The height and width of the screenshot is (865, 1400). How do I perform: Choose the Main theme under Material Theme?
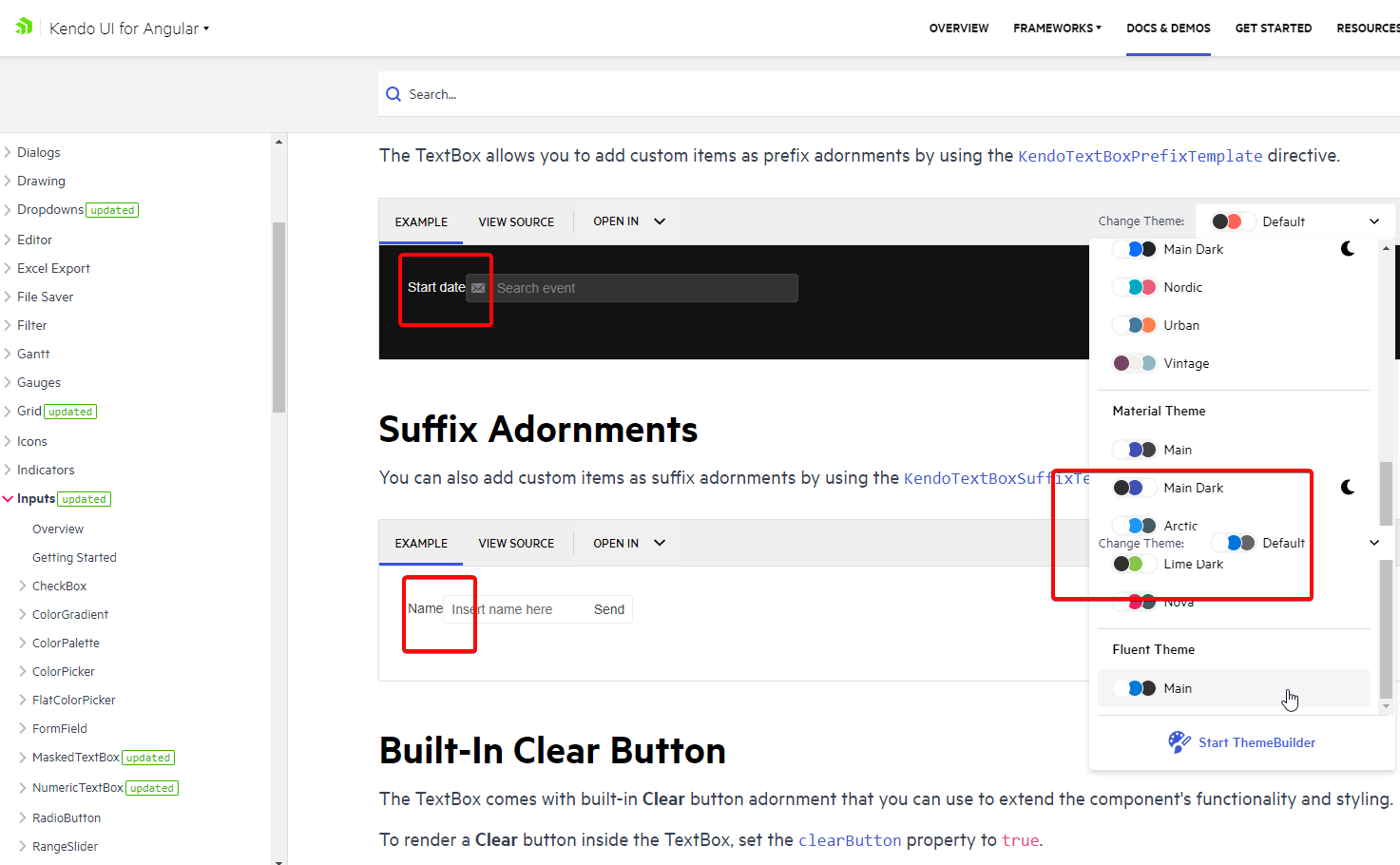click(x=1234, y=450)
